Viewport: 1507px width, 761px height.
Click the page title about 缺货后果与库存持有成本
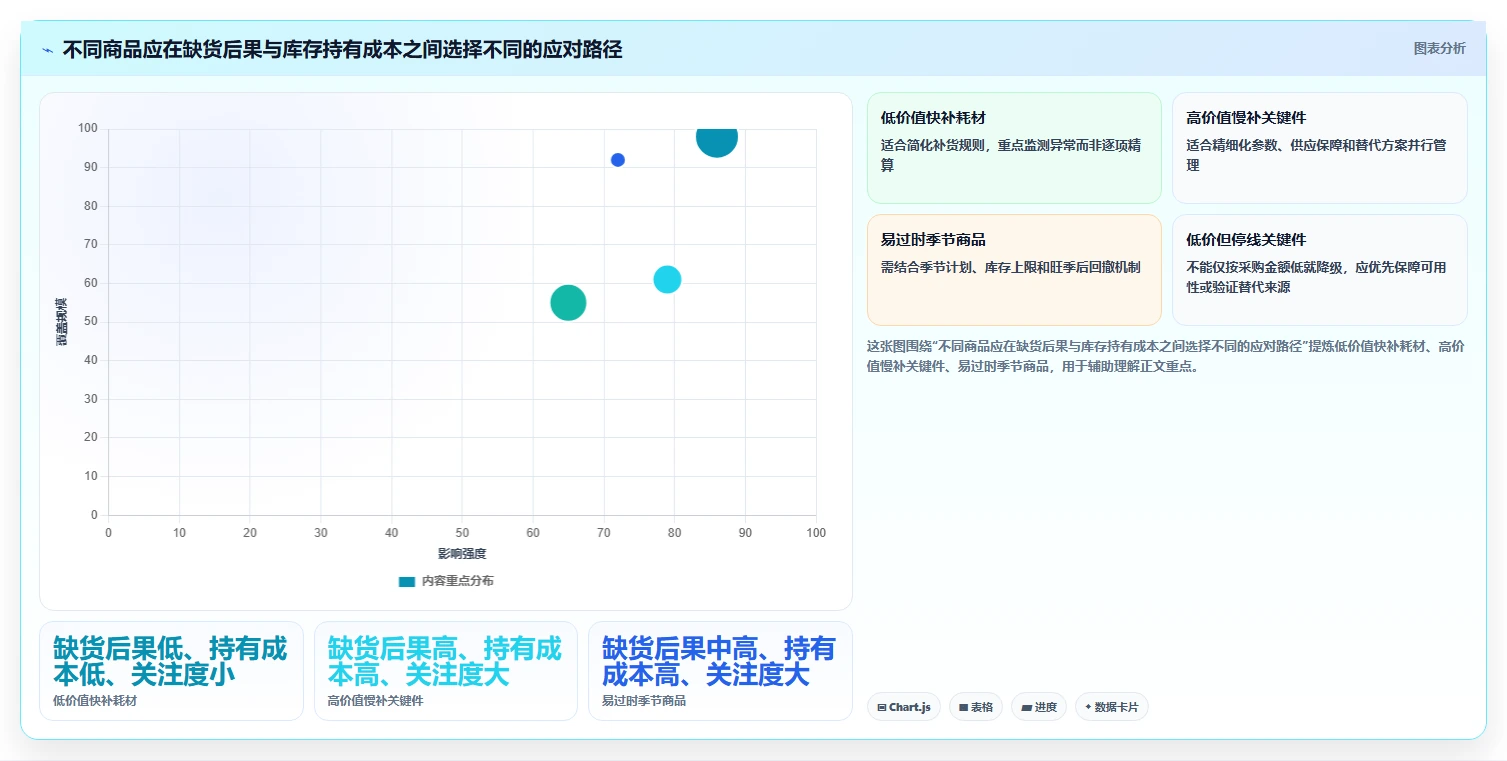pos(342,49)
